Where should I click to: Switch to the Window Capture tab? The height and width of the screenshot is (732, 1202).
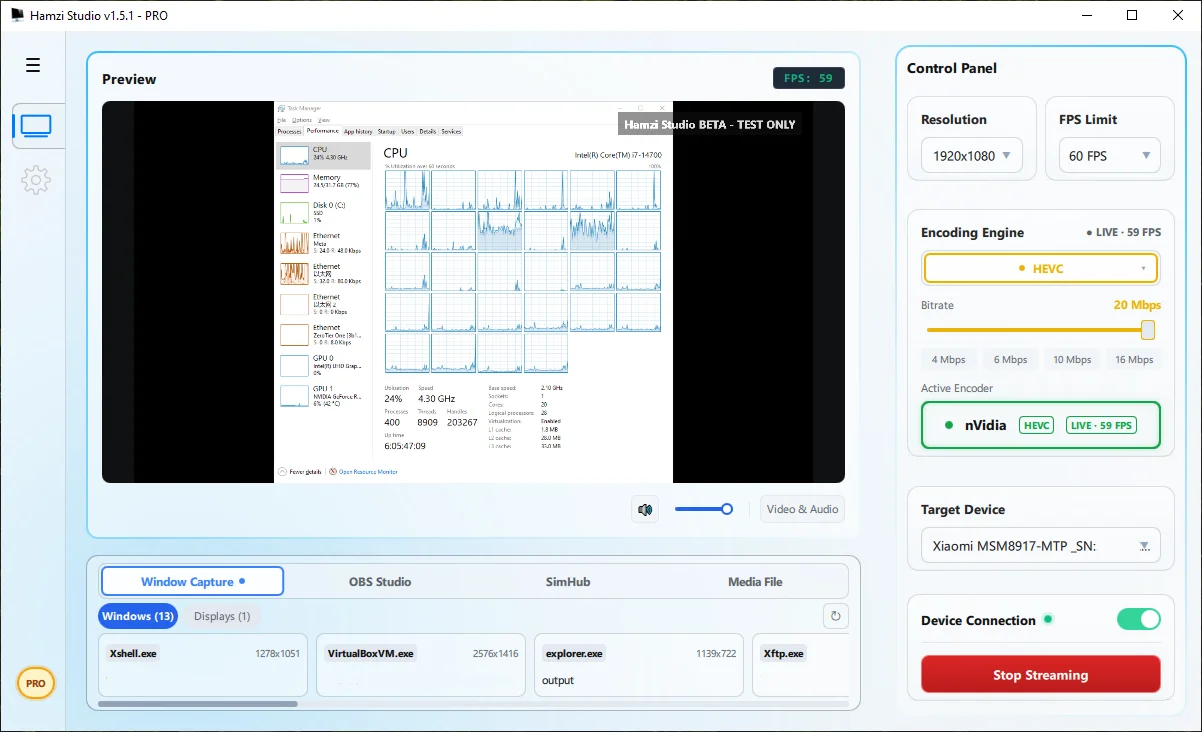tap(192, 581)
